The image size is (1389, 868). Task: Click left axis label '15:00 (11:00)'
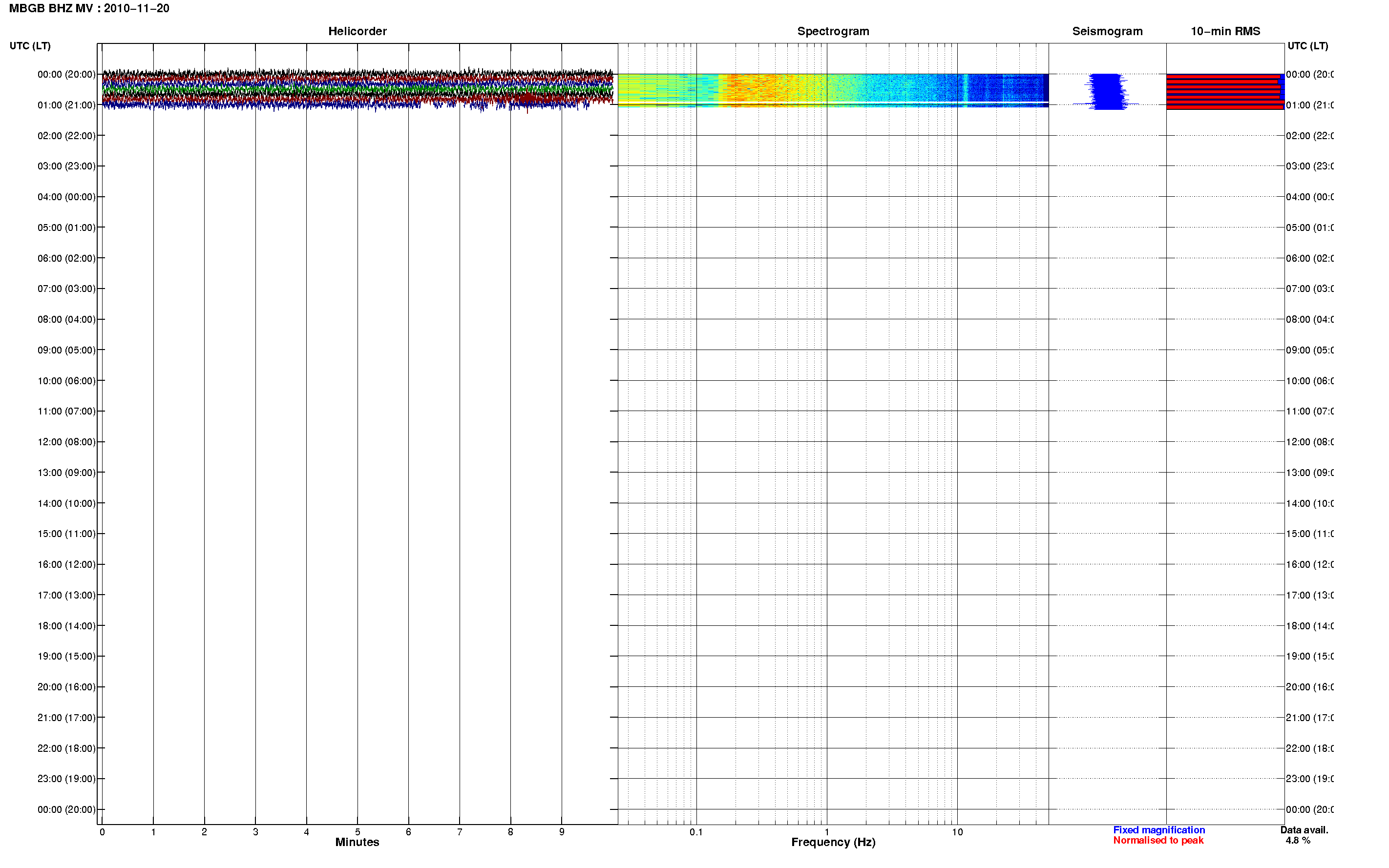pos(66,534)
